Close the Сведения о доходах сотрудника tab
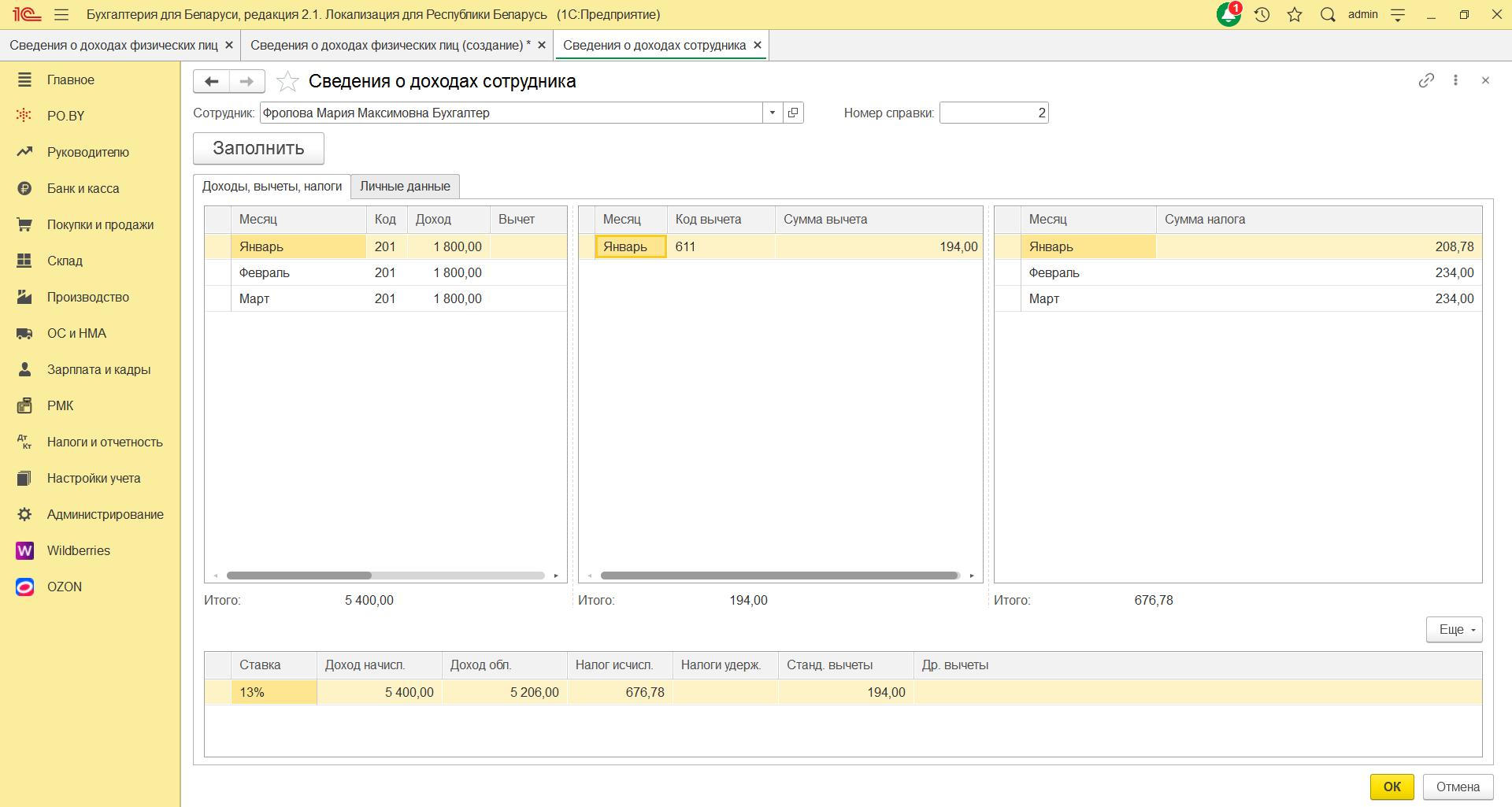 [758, 45]
